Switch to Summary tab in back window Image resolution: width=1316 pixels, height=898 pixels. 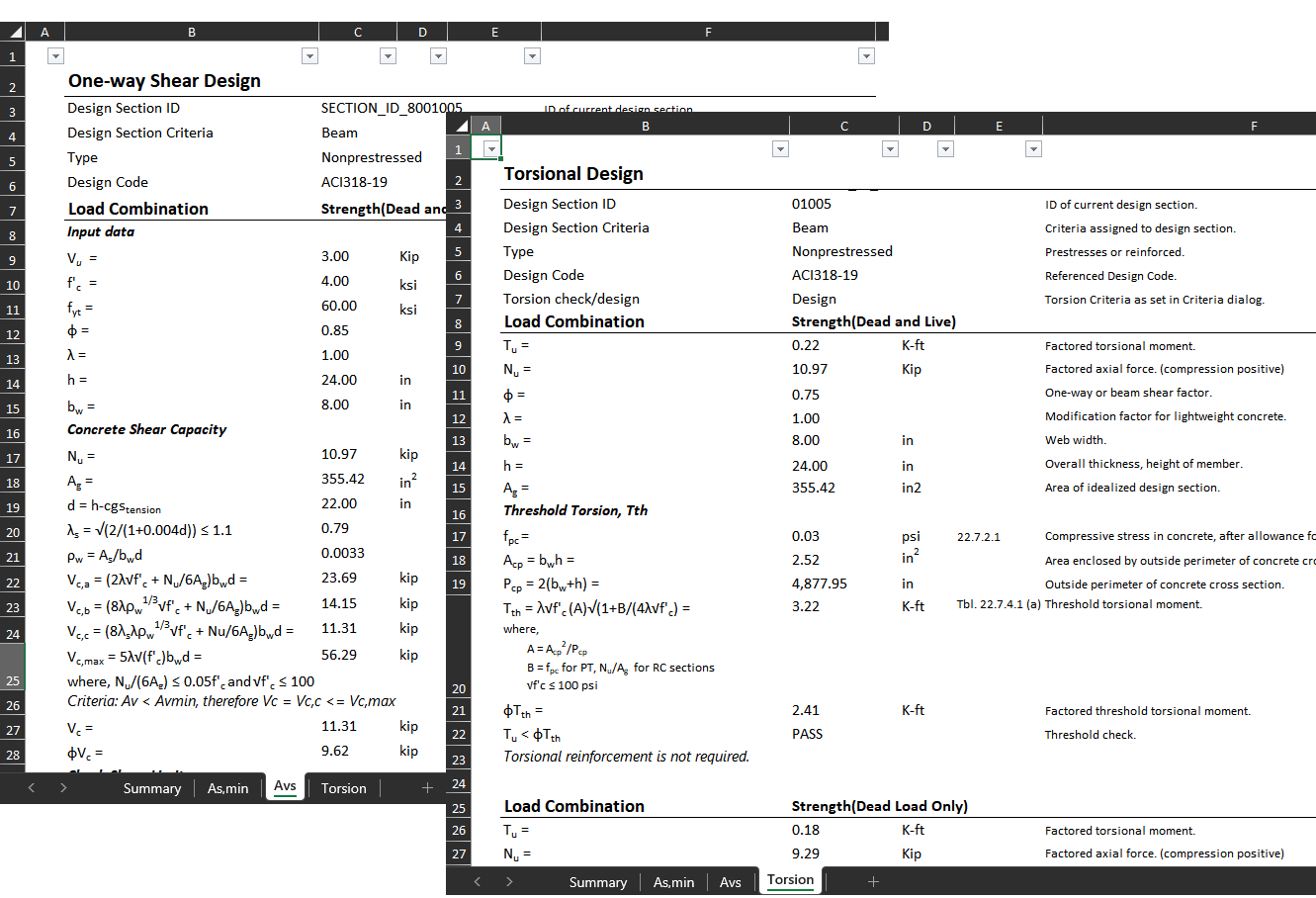click(x=152, y=788)
